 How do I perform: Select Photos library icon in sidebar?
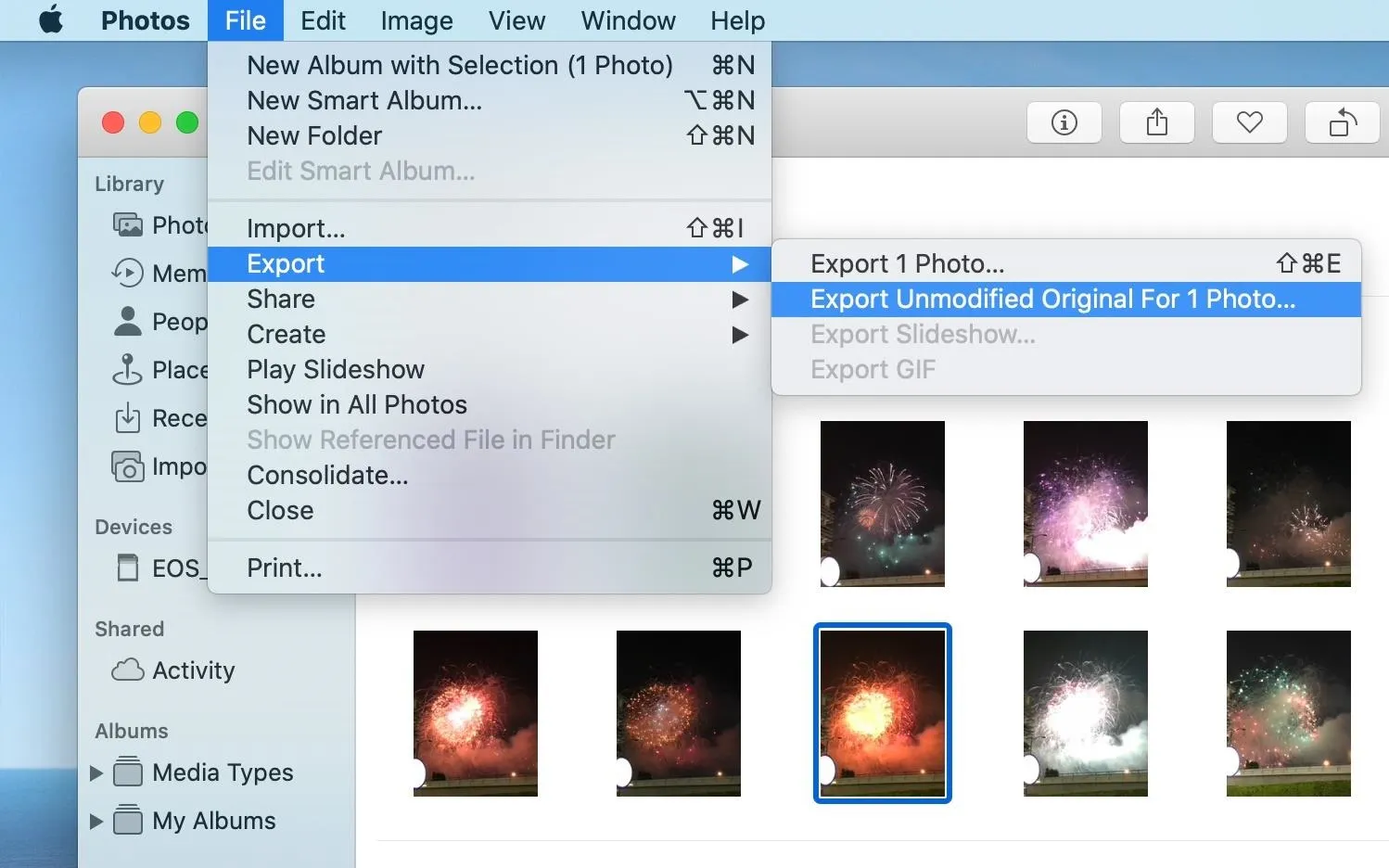(x=127, y=225)
